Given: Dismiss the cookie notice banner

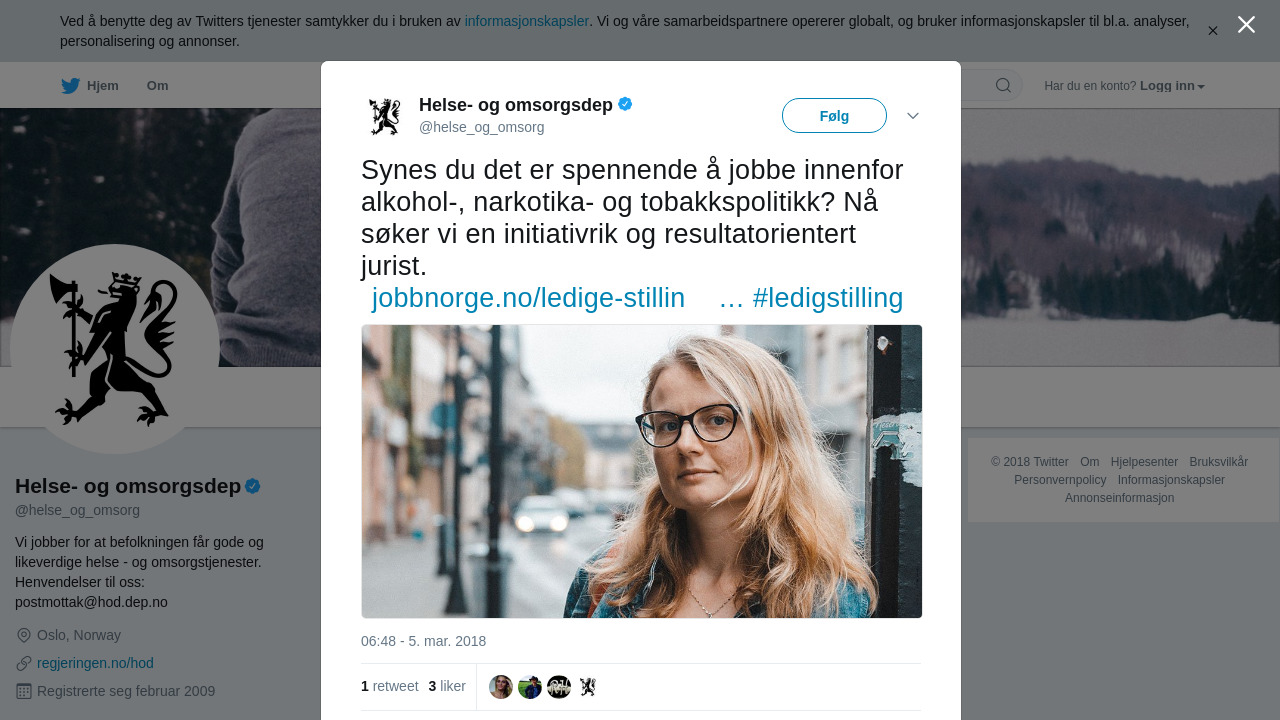Looking at the screenshot, I should [1213, 31].
